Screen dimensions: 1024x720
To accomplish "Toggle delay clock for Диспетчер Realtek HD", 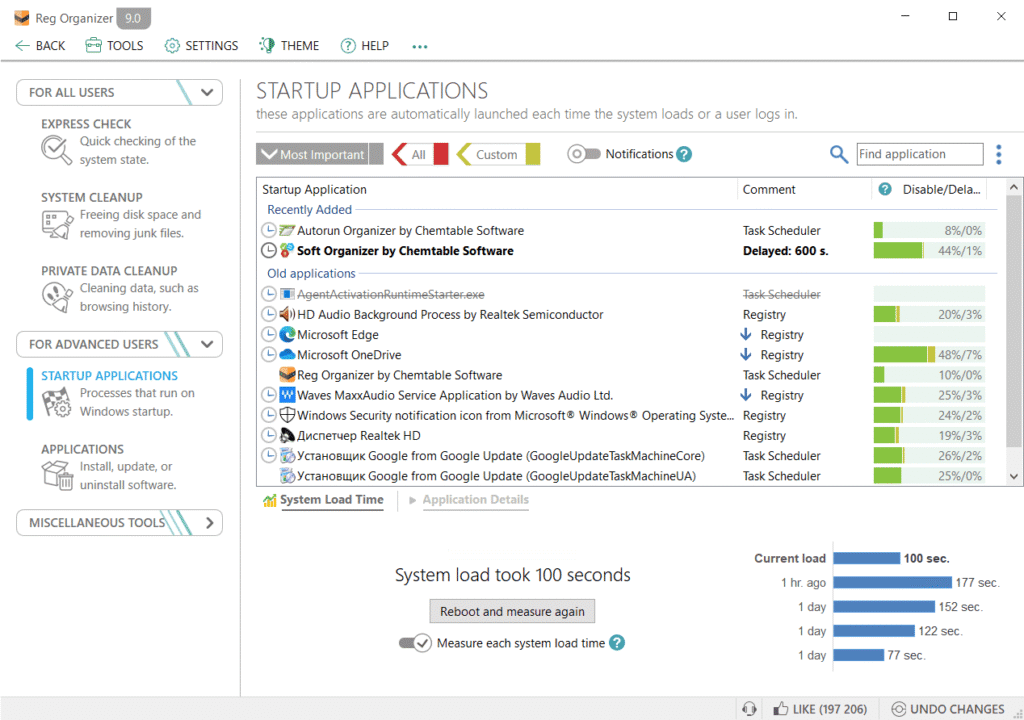I will [268, 435].
